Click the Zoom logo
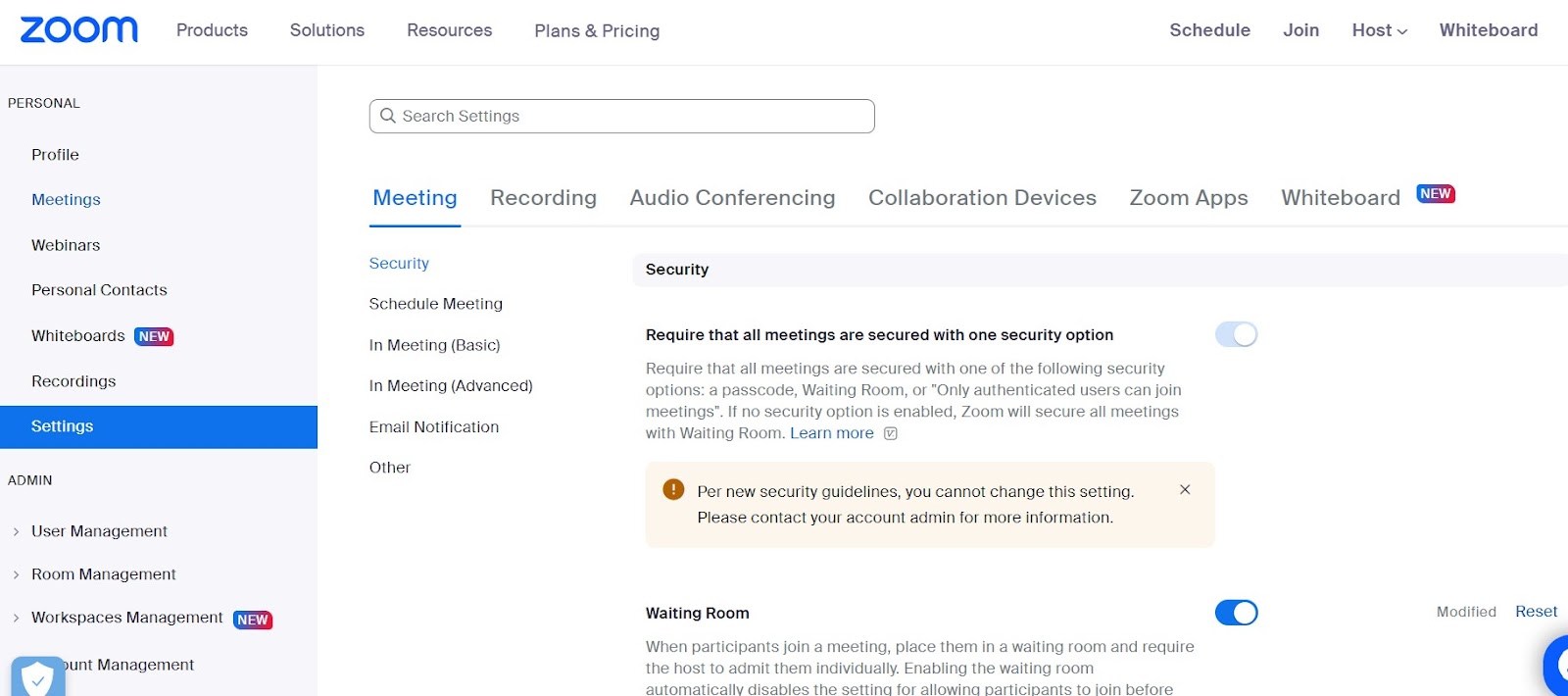1568x696 pixels. [x=79, y=30]
